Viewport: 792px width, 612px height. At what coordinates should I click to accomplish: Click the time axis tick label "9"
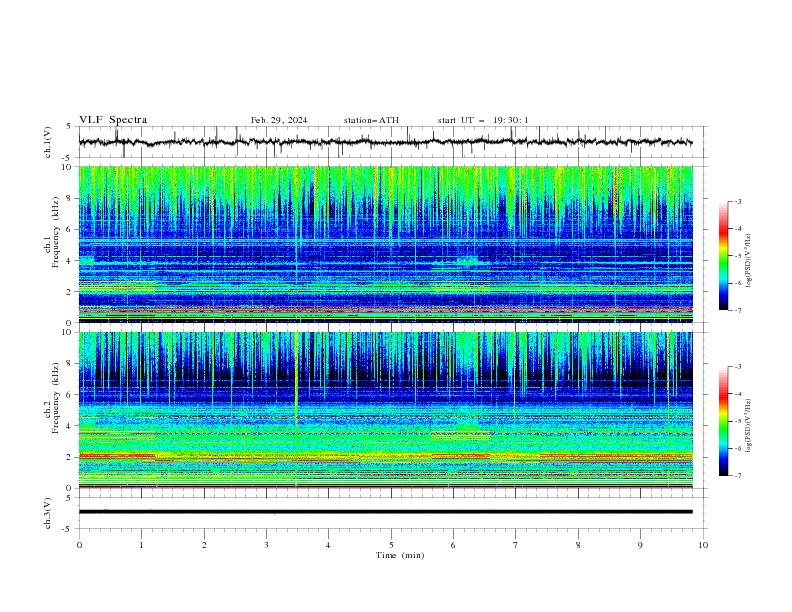640,545
